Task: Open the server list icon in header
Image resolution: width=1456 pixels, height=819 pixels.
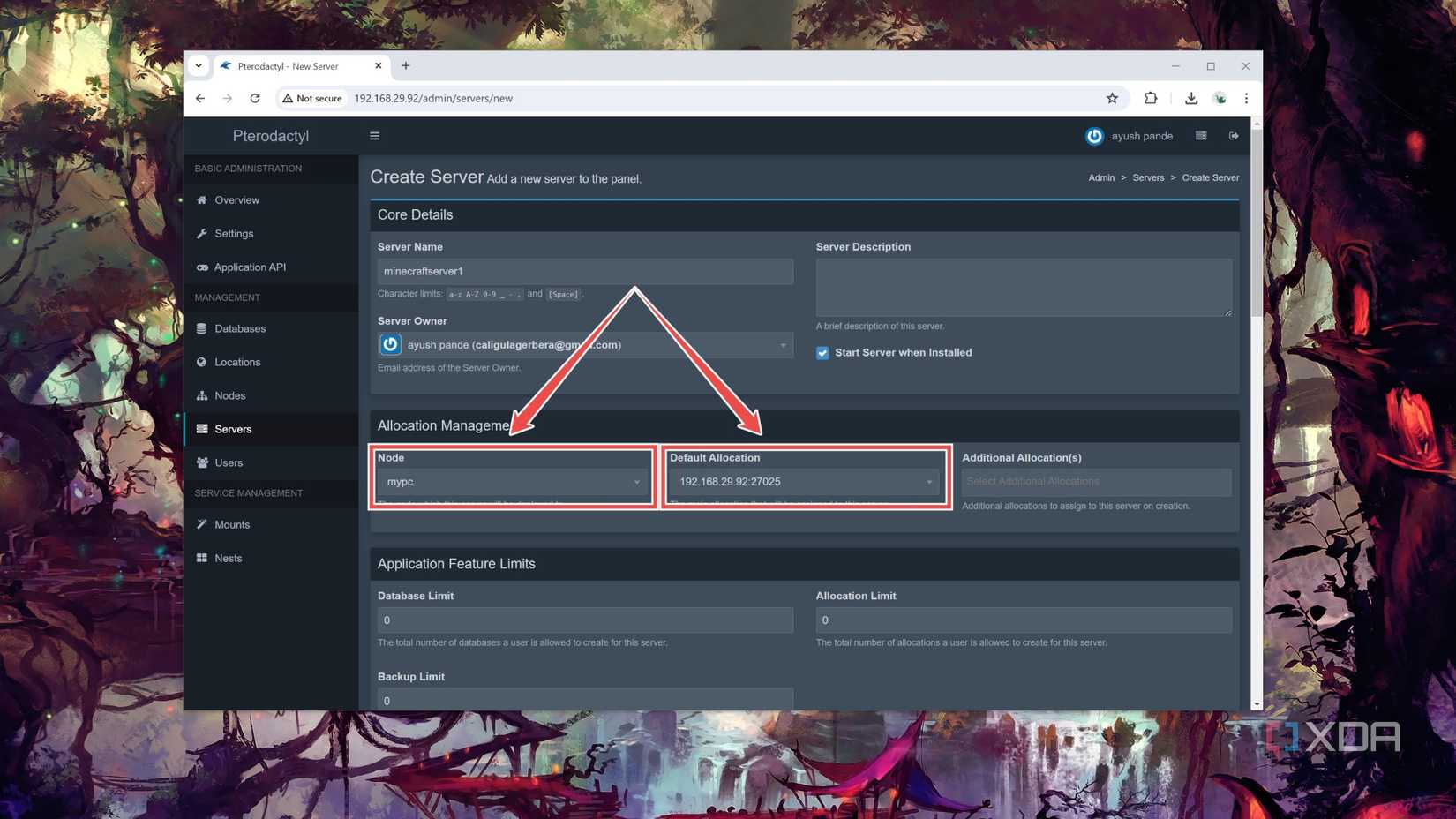Action: tap(1201, 136)
